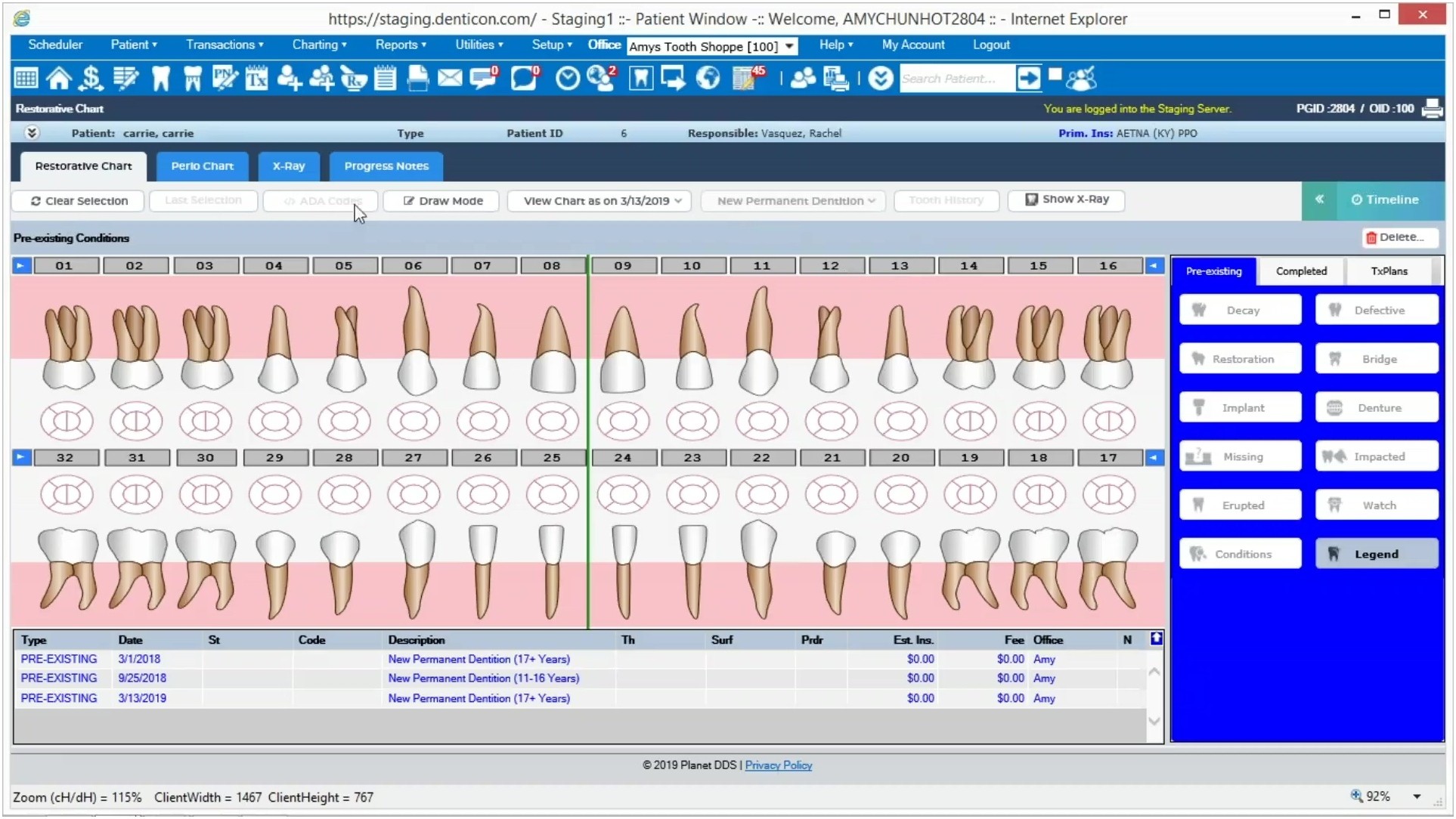The image size is (1456, 819).
Task: Open the Utilities menu dropdown
Action: pyautogui.click(x=479, y=45)
